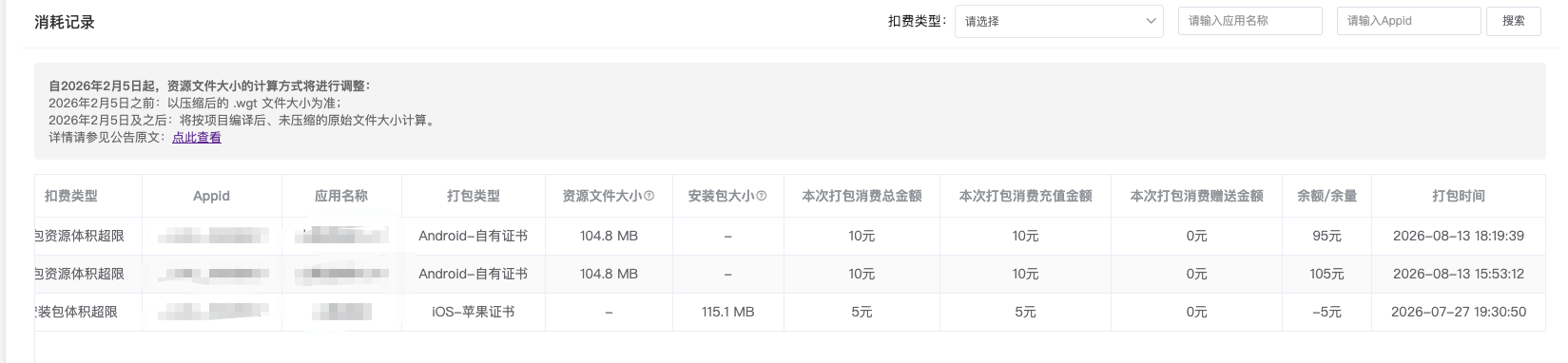Select the row dated 2026-08-13 15:53:12

click(x=790, y=274)
